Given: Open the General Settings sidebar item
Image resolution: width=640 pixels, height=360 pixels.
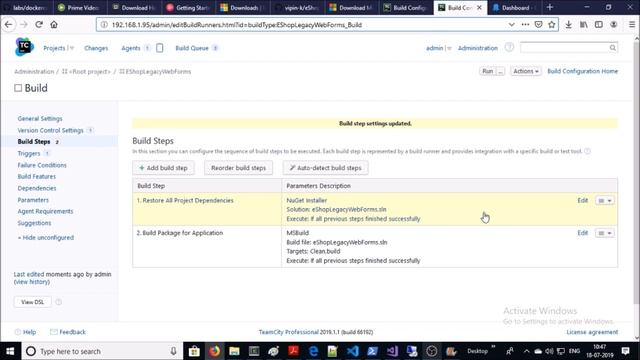Looking at the screenshot, I should (x=40, y=118).
